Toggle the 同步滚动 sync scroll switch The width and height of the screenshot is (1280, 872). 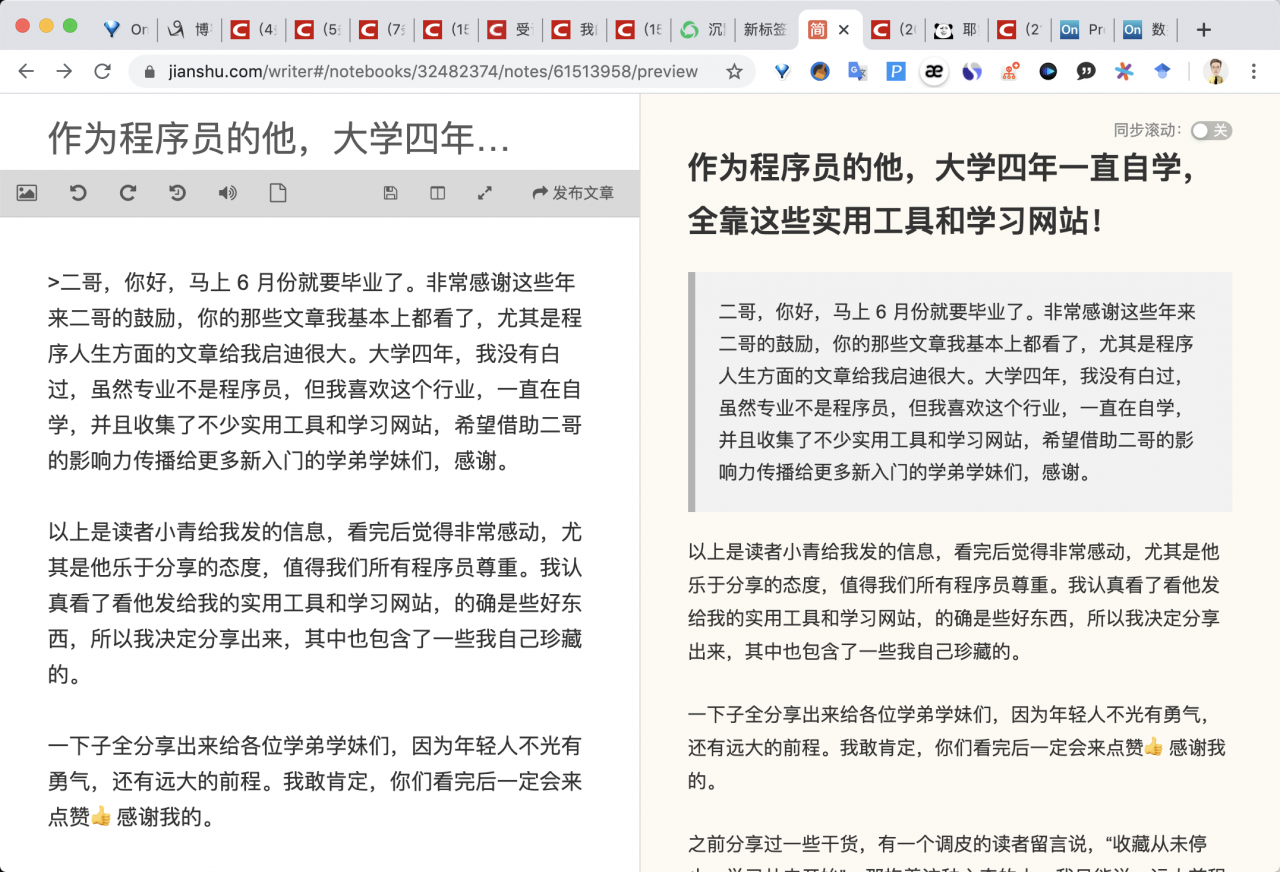[1211, 130]
